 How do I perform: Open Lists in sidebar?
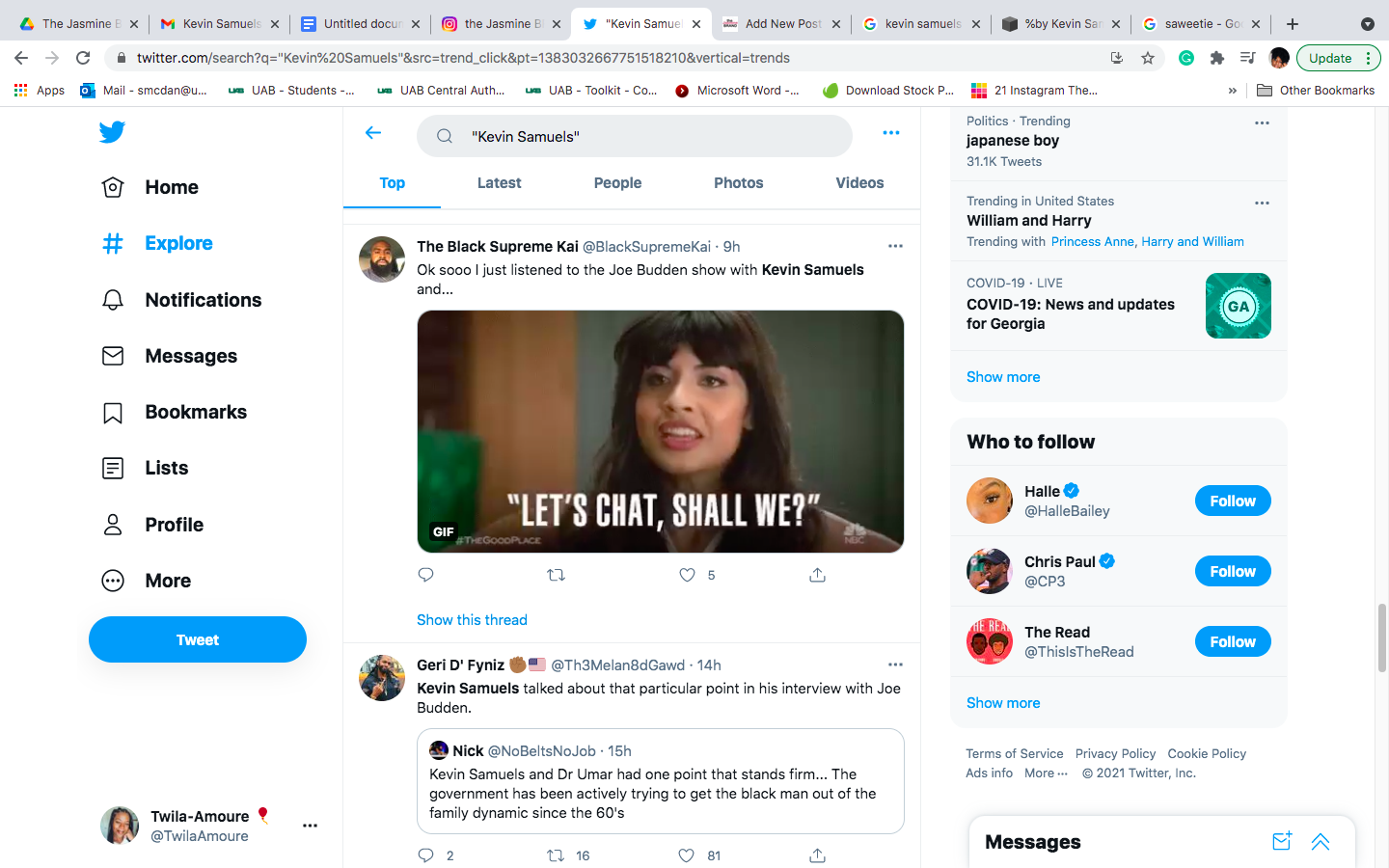(x=145, y=468)
